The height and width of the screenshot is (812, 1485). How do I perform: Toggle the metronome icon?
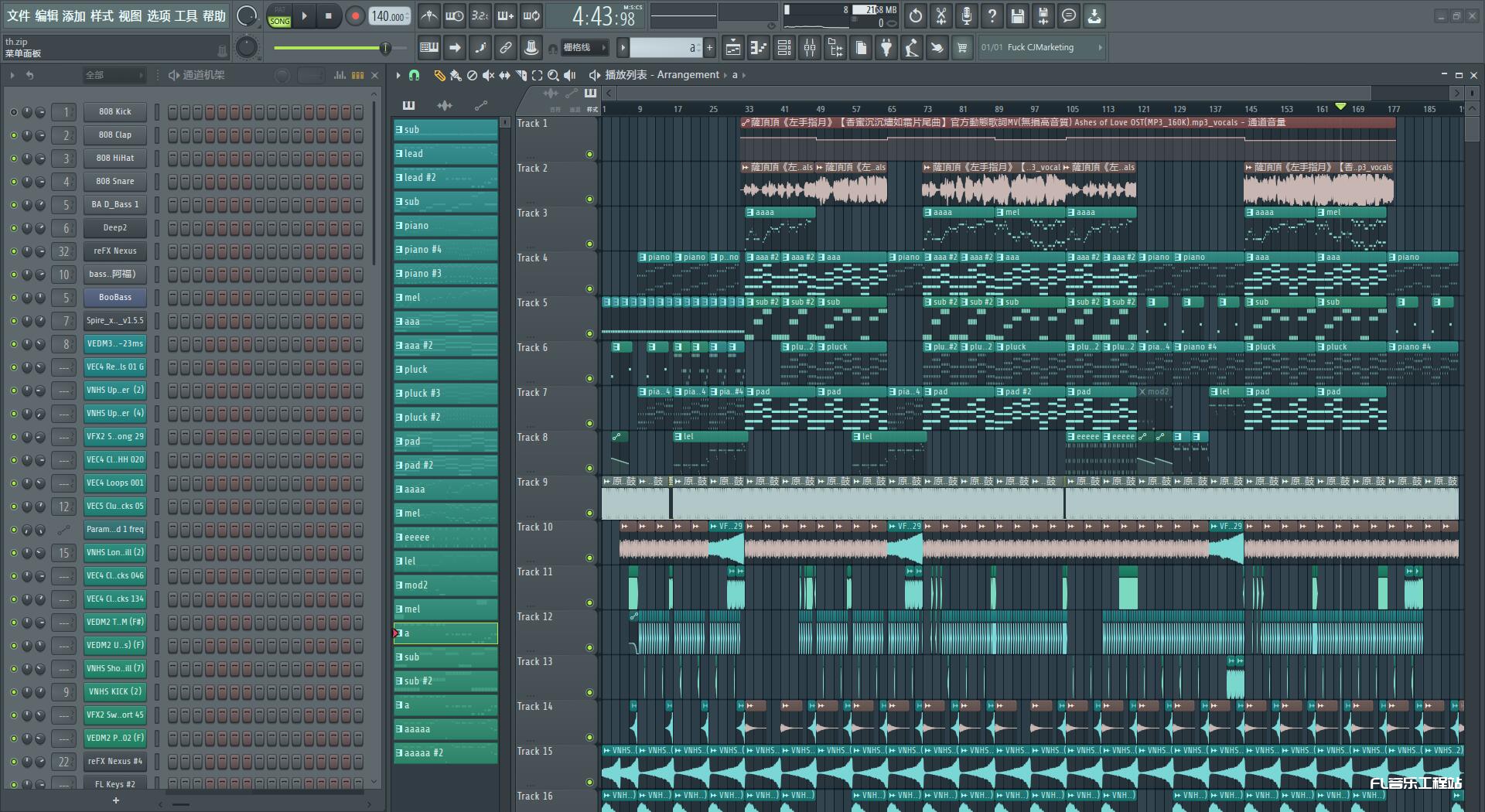click(428, 15)
